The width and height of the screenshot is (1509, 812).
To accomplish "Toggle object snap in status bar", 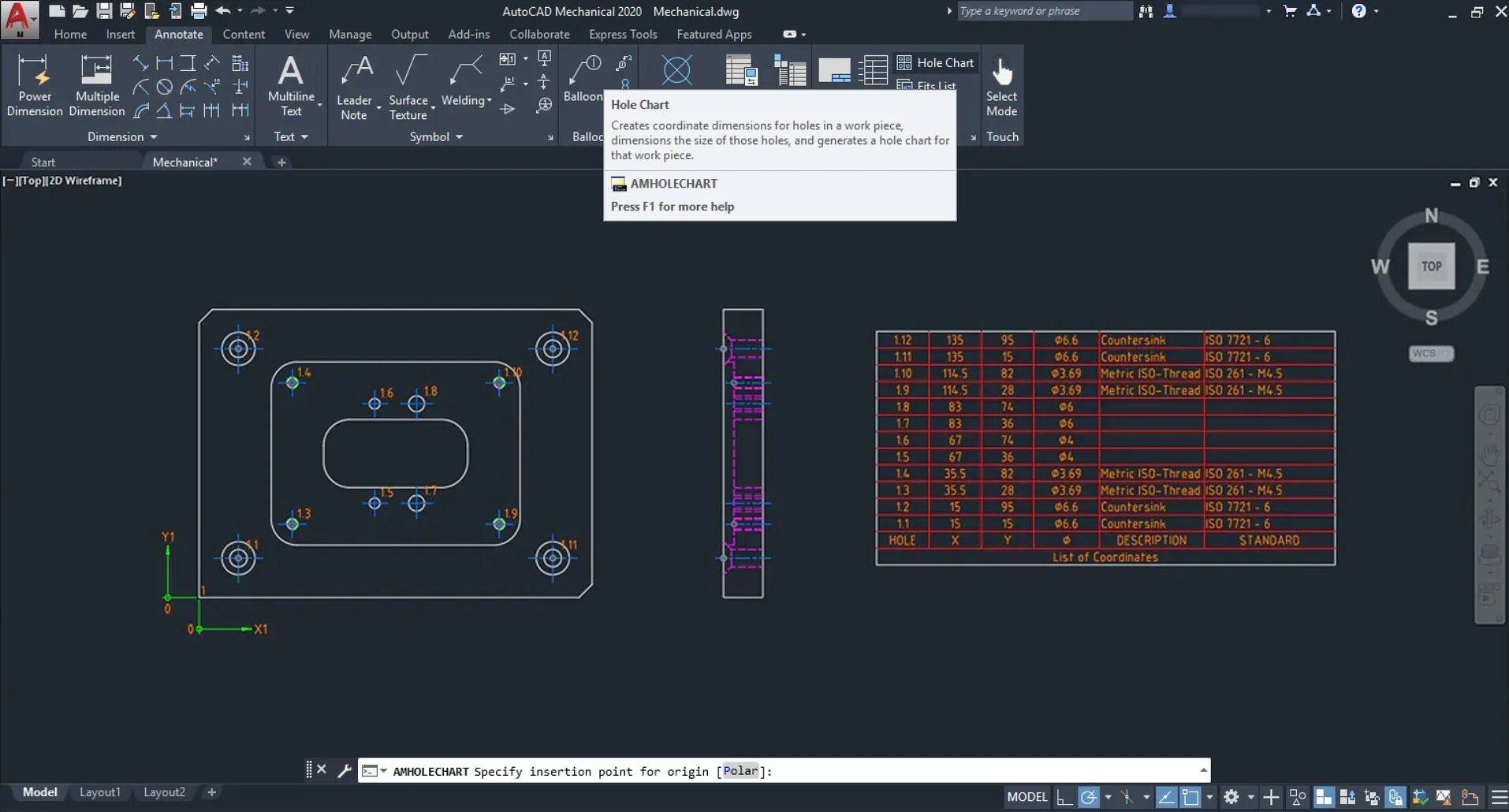I will pyautogui.click(x=1190, y=797).
